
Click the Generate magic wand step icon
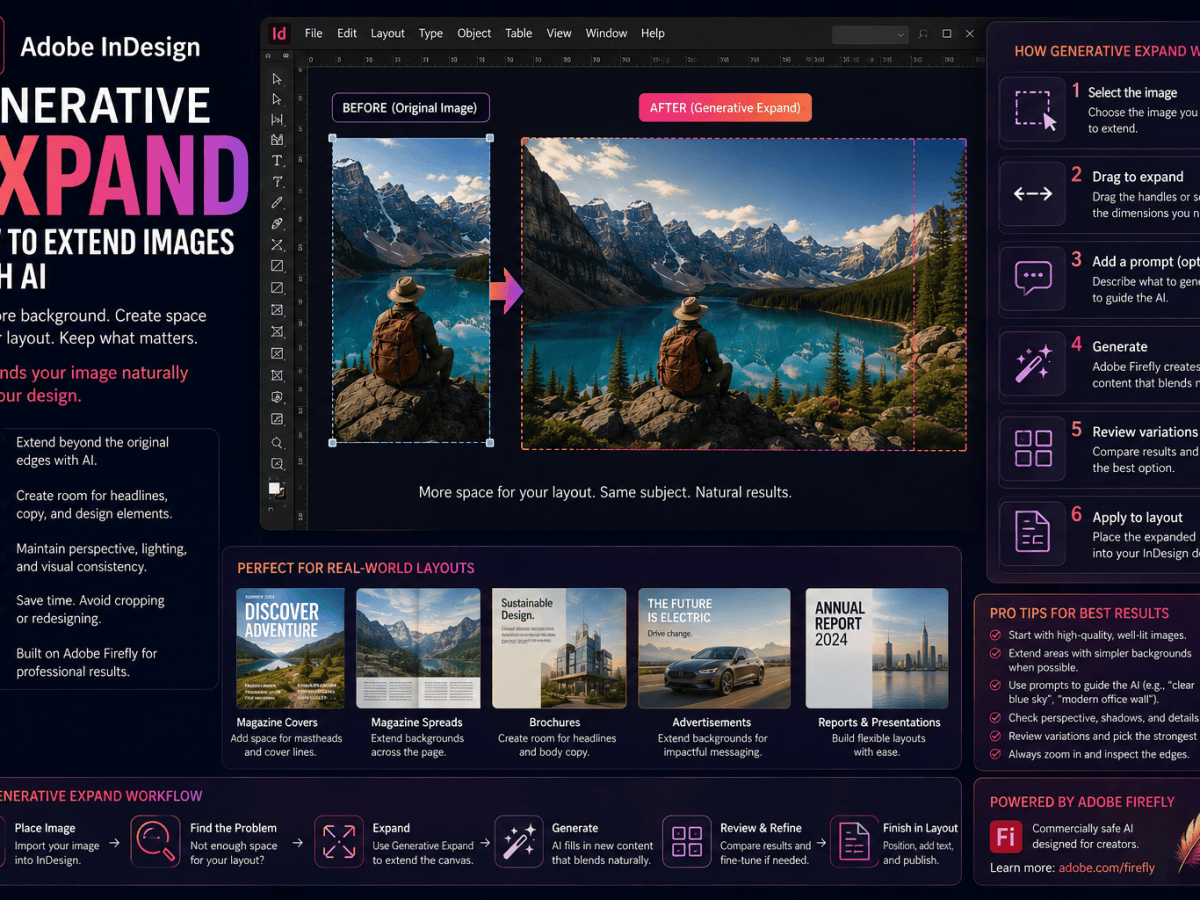(1033, 363)
